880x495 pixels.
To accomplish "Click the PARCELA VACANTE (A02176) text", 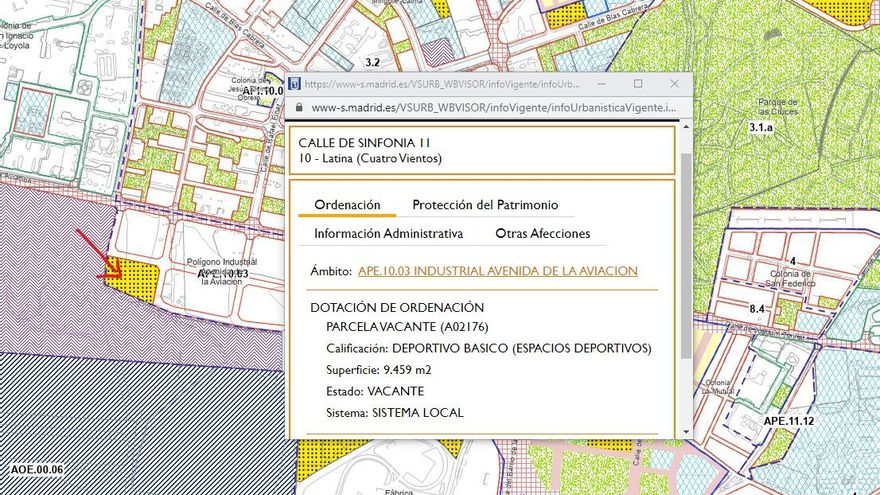I will click(407, 327).
